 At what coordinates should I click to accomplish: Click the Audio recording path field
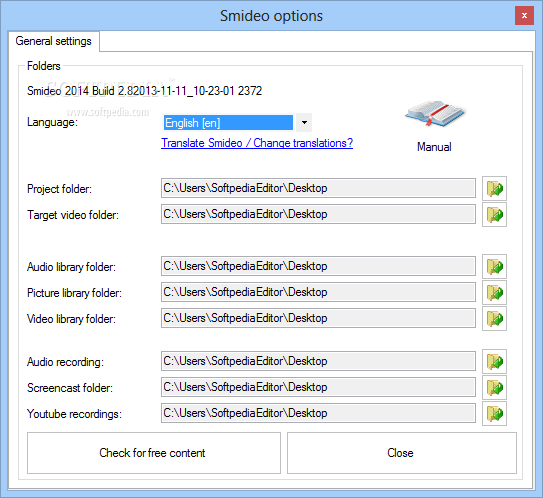point(318,361)
